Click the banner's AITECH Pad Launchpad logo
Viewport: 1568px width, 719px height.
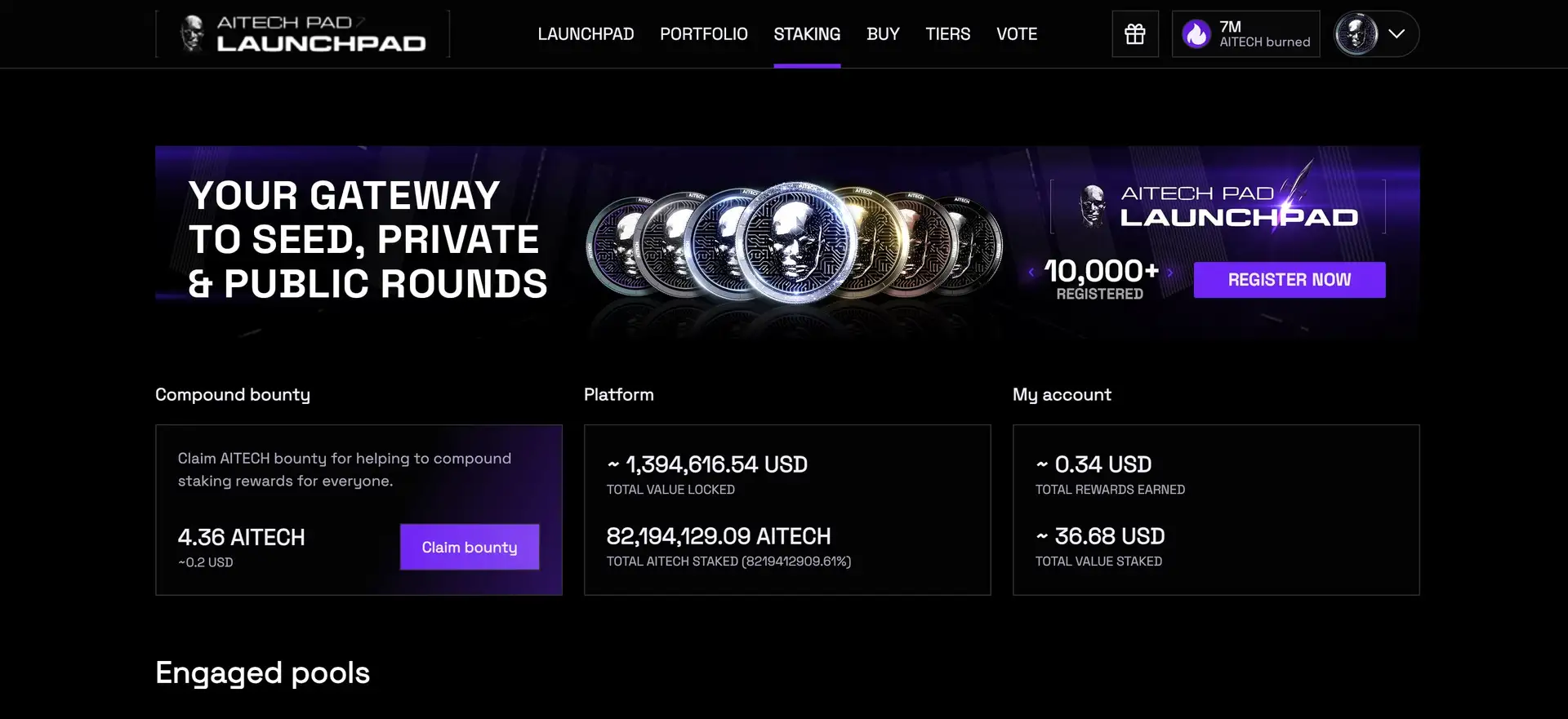[1218, 206]
